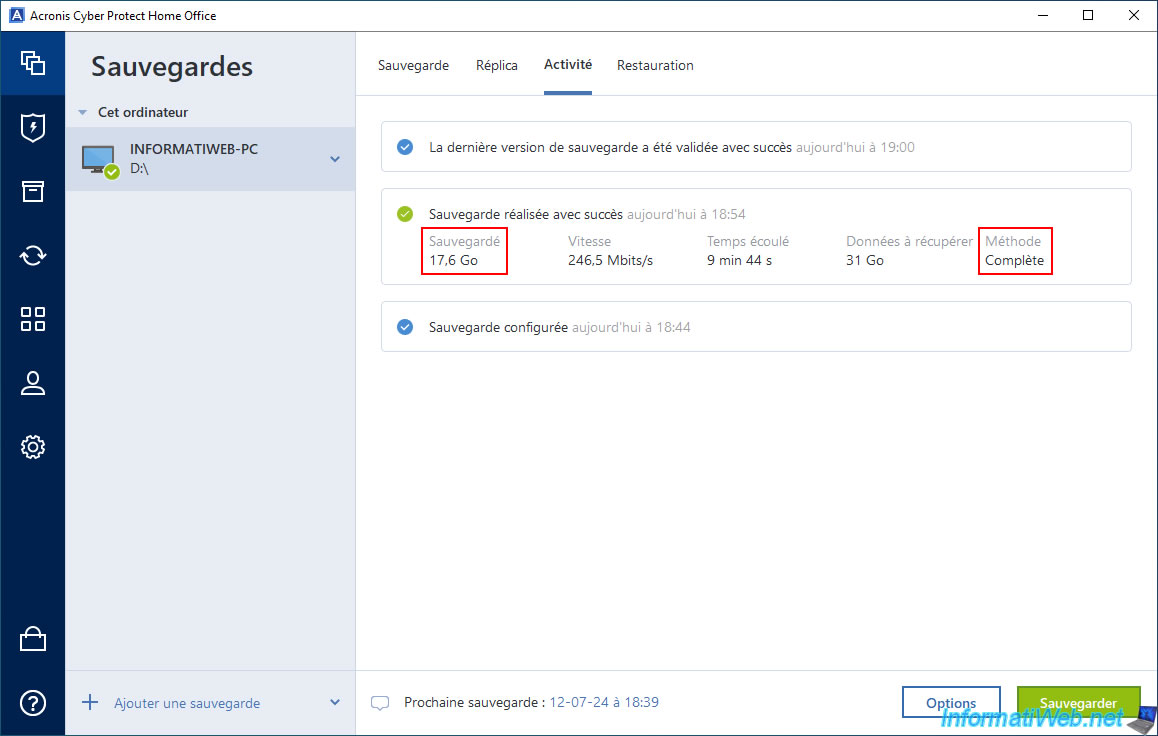
Task: Close the Acronis Cyber Protect window
Action: point(1134,16)
